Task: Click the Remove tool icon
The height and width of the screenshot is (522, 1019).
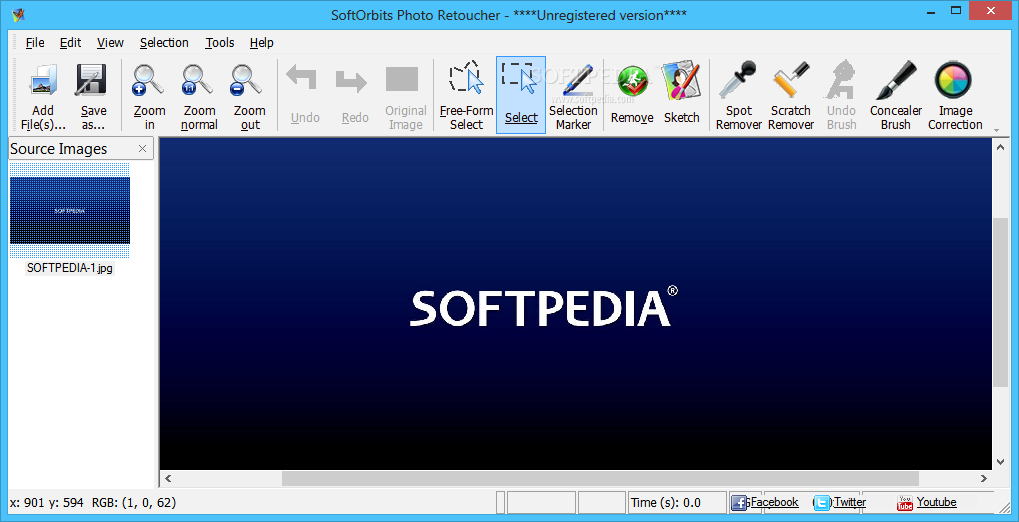Action: tap(632, 83)
